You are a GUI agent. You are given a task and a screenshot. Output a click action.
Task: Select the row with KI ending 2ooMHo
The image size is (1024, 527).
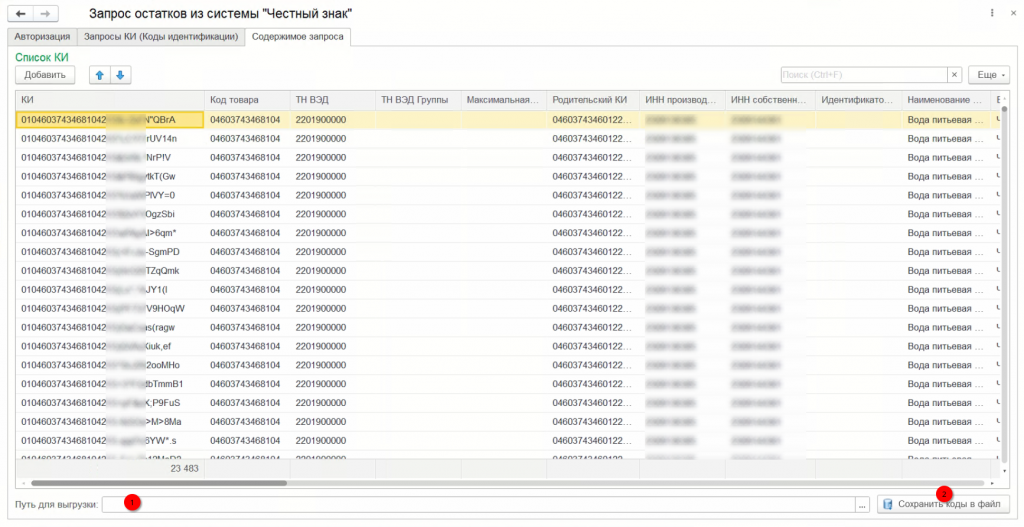507,365
